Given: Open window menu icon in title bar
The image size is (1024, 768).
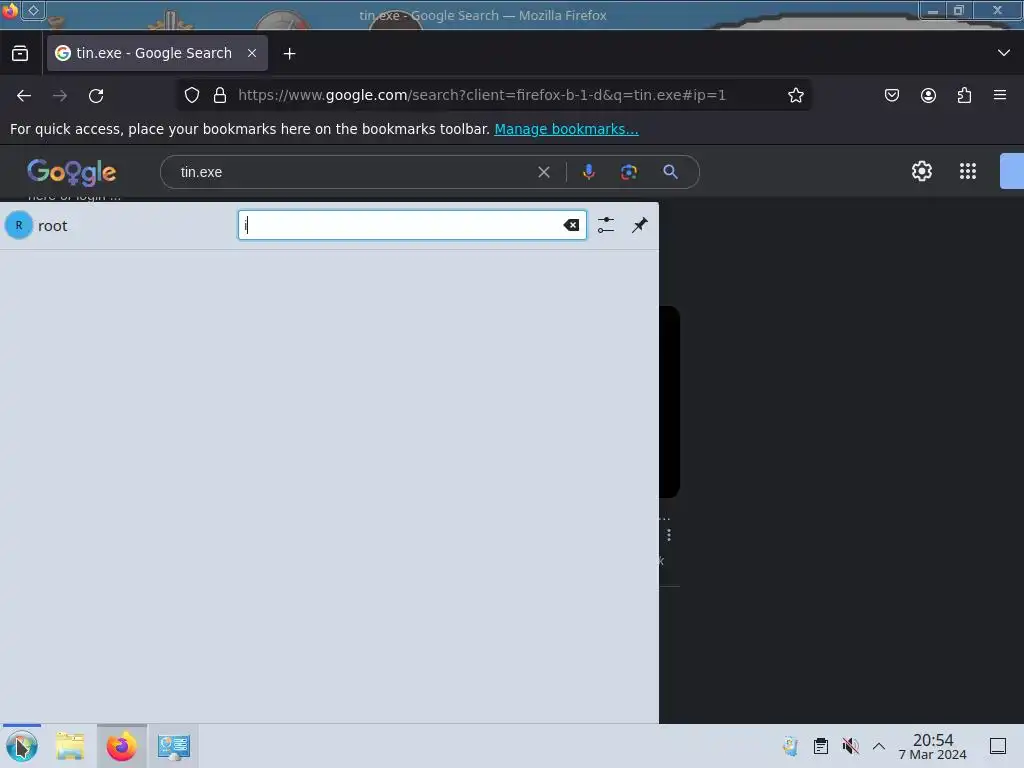Looking at the screenshot, I should 10,10.
